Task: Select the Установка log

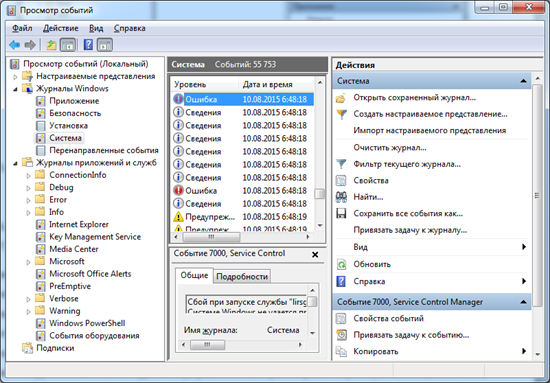Action: pos(68,126)
